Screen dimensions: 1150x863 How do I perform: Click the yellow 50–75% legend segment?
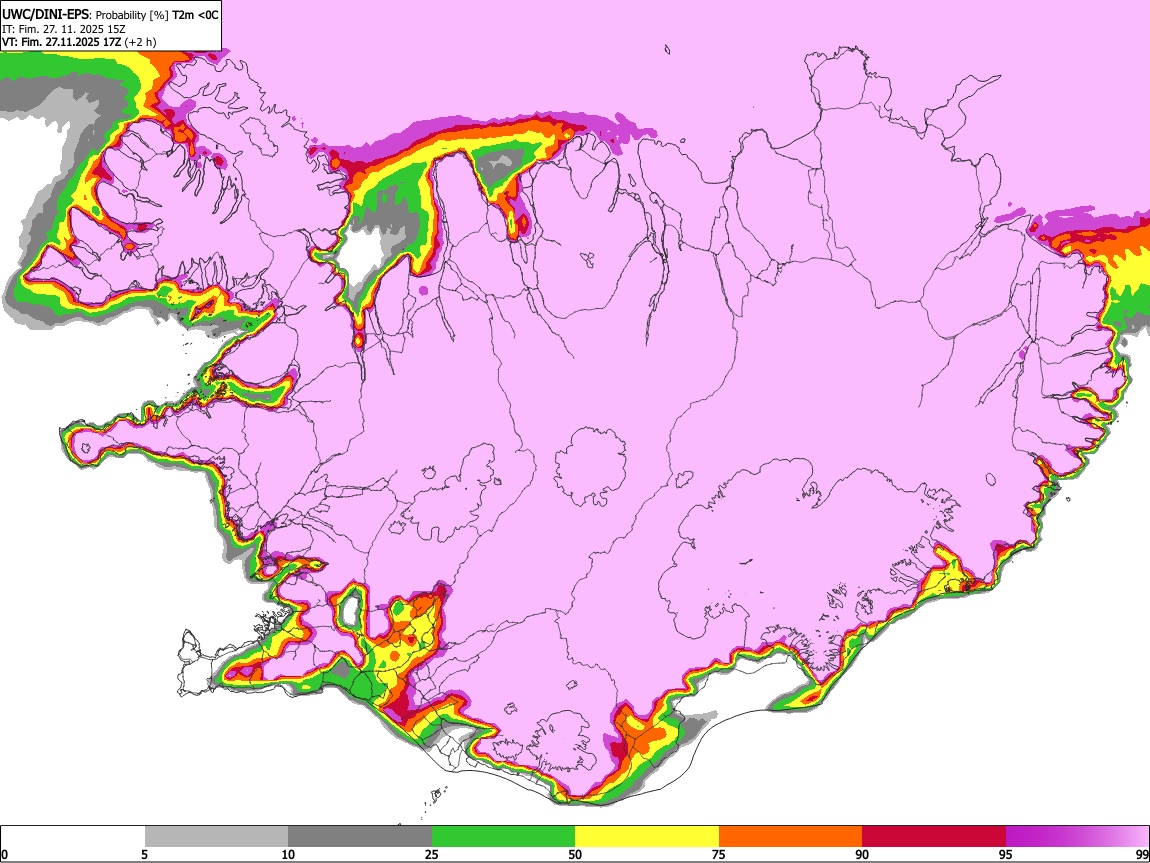click(x=647, y=836)
